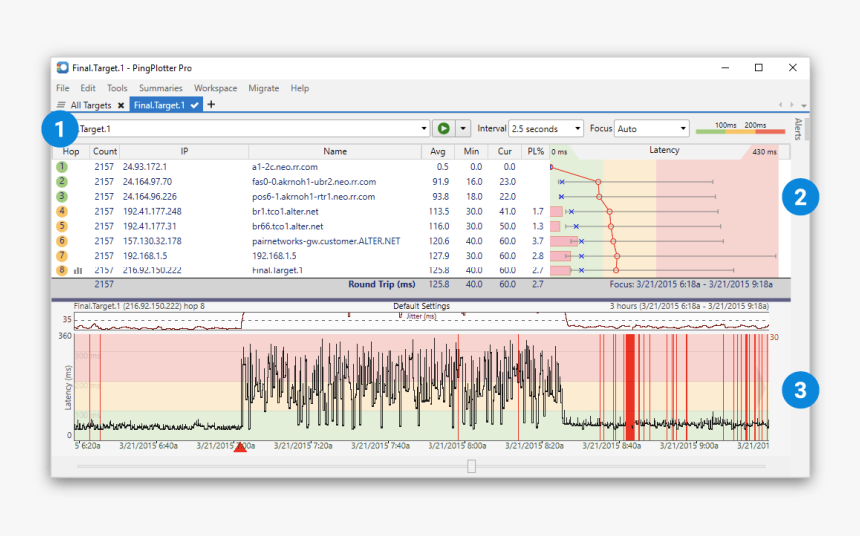Click the PL% column header
Screen dimensions: 860x536
(x=535, y=151)
